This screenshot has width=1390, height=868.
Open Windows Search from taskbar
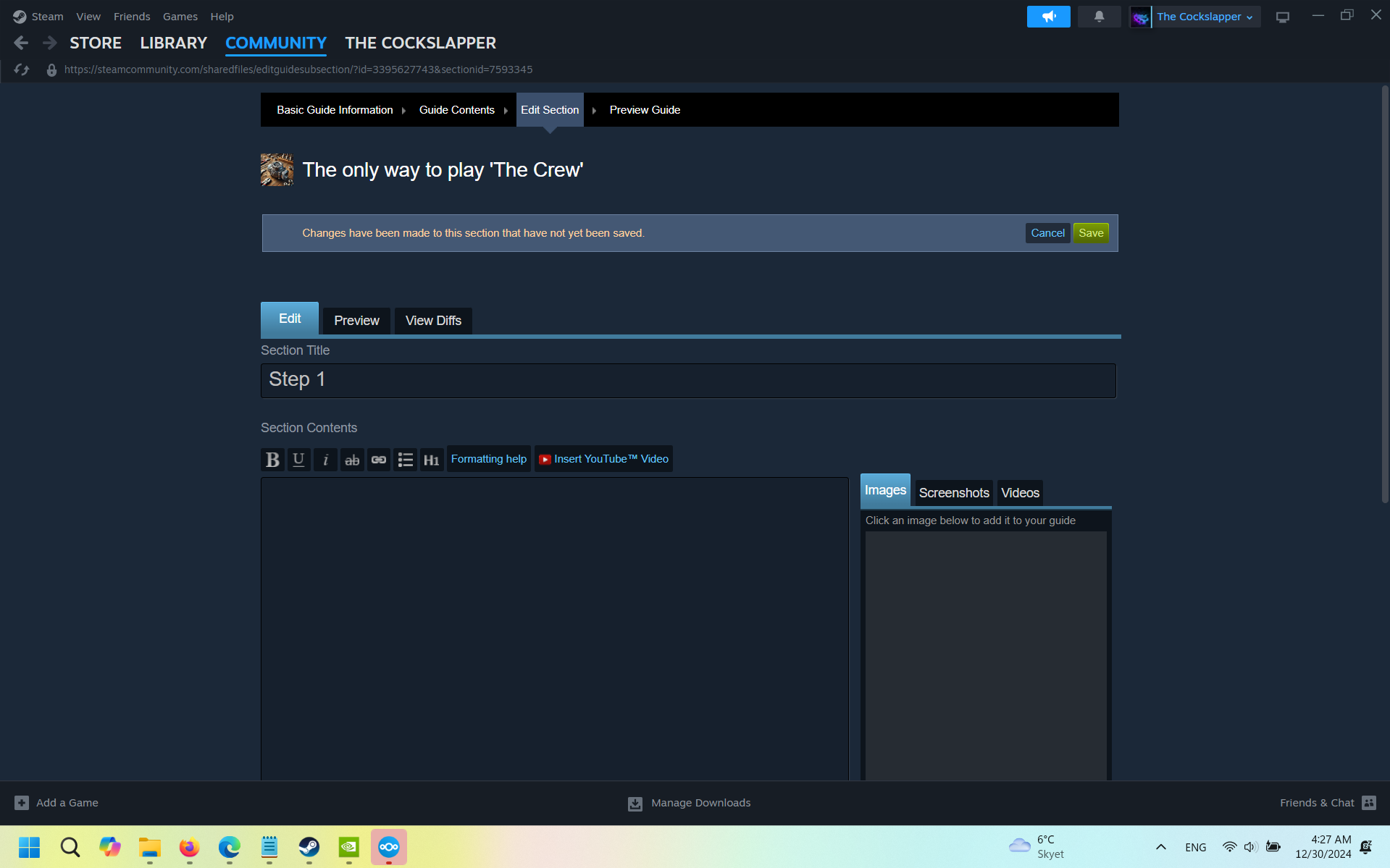coord(70,847)
